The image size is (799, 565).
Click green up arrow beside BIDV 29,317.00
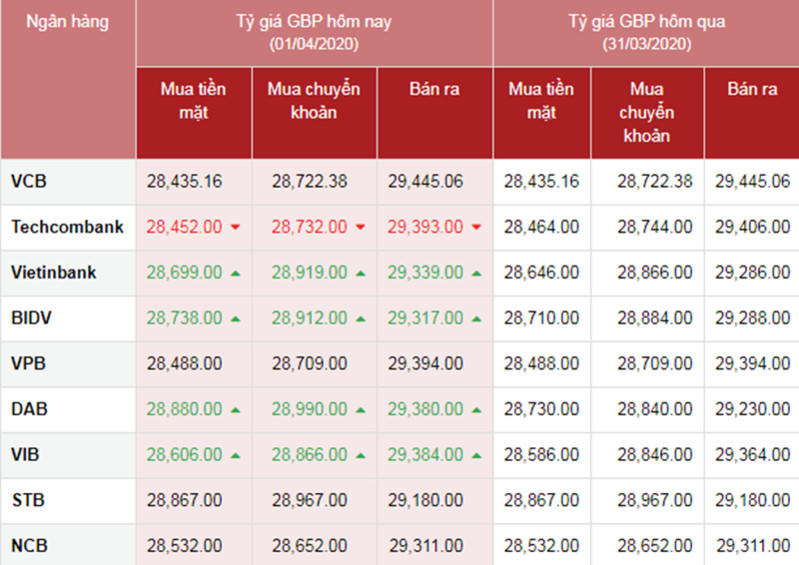click(476, 318)
